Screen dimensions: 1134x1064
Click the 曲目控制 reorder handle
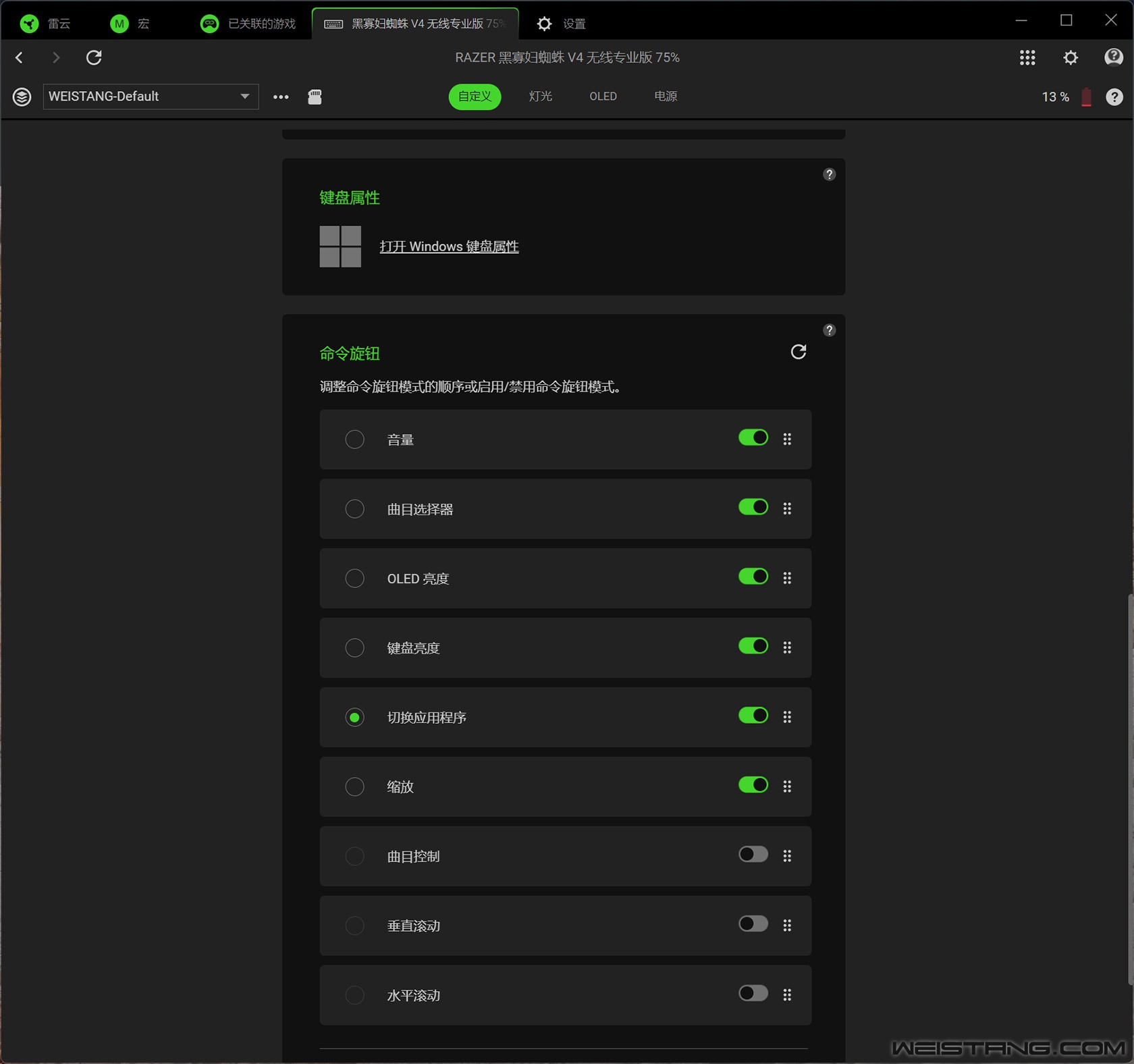(787, 856)
